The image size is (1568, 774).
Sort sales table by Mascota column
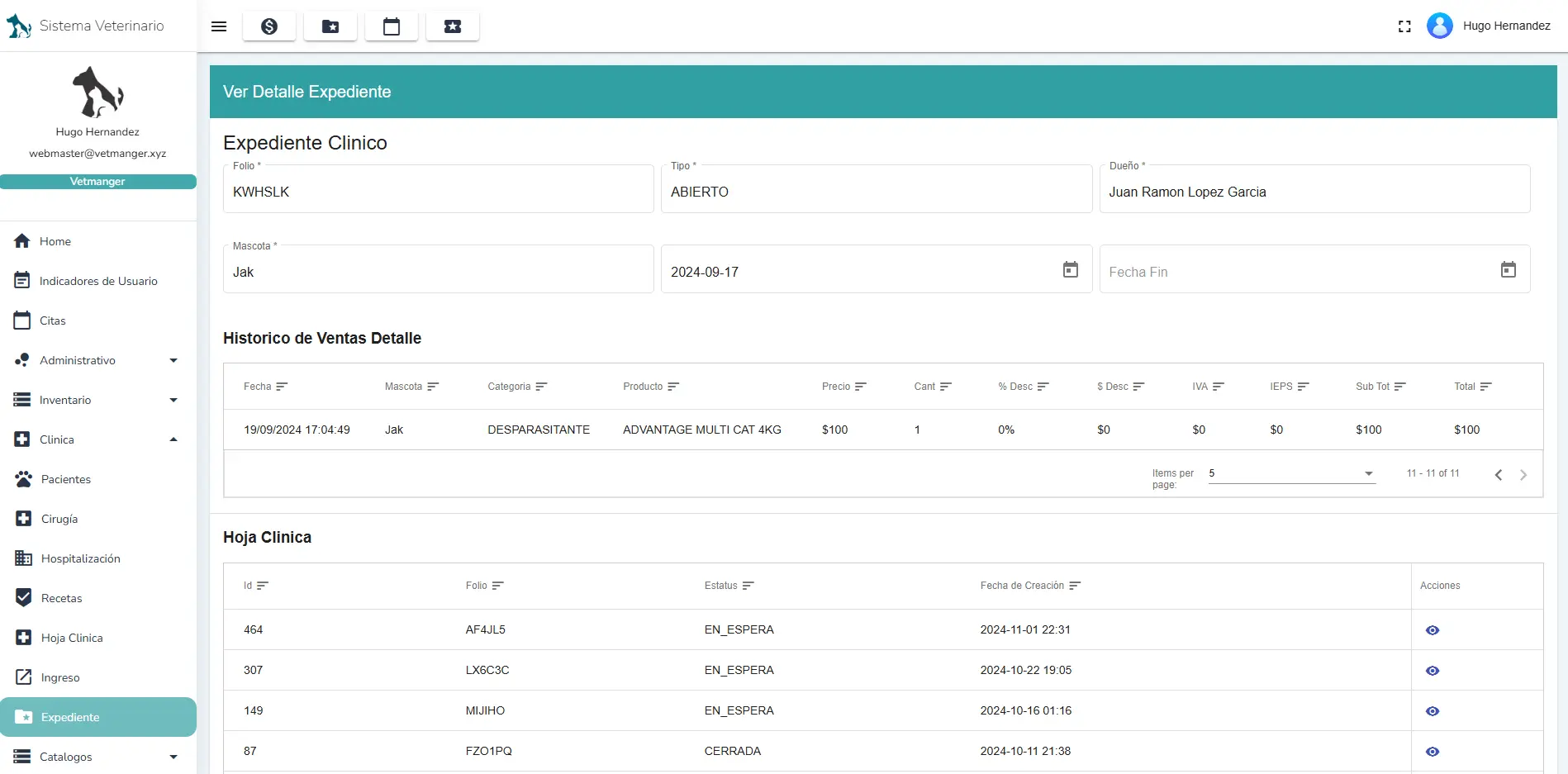click(412, 387)
